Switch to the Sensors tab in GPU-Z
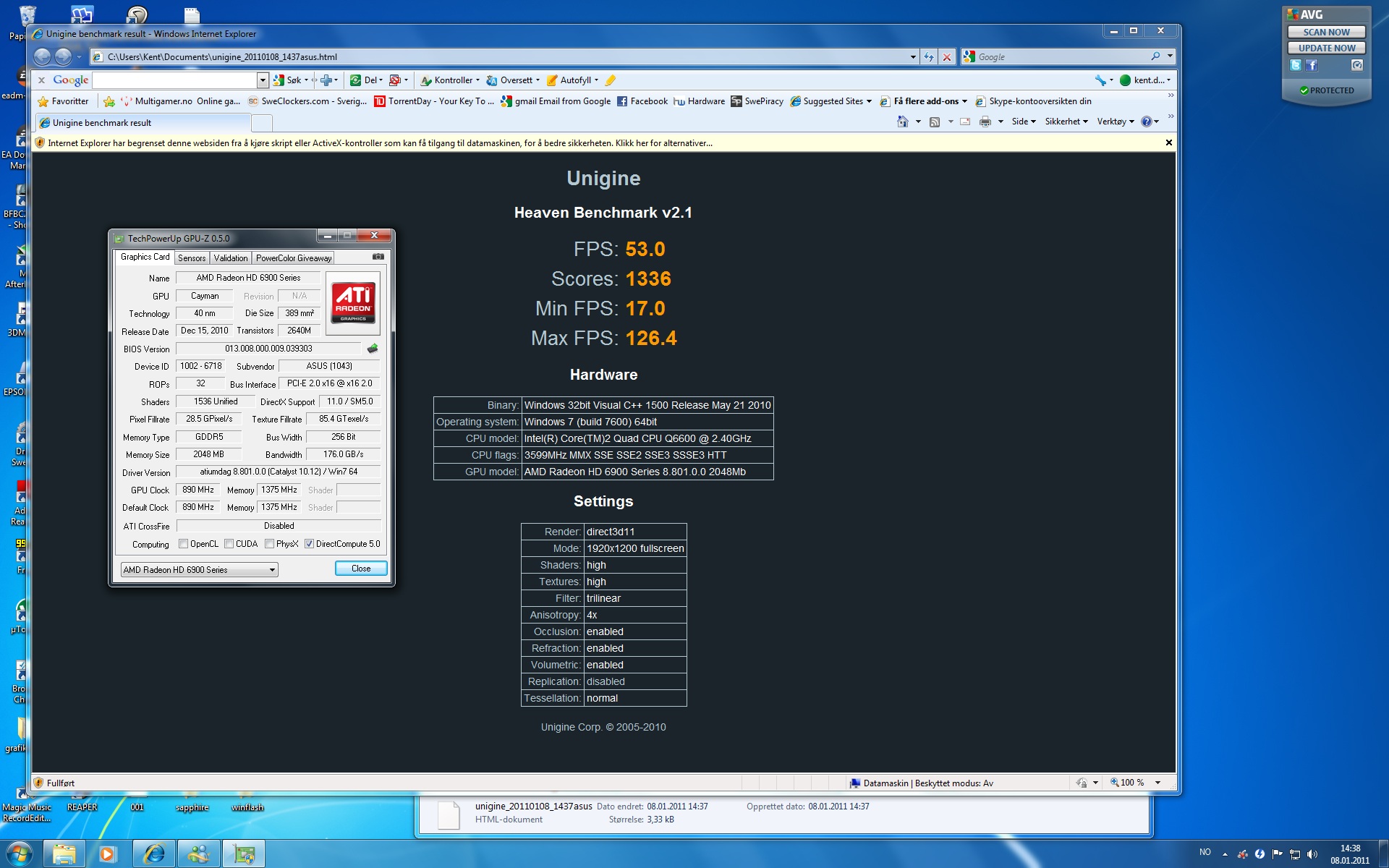The height and width of the screenshot is (868, 1389). [192, 258]
